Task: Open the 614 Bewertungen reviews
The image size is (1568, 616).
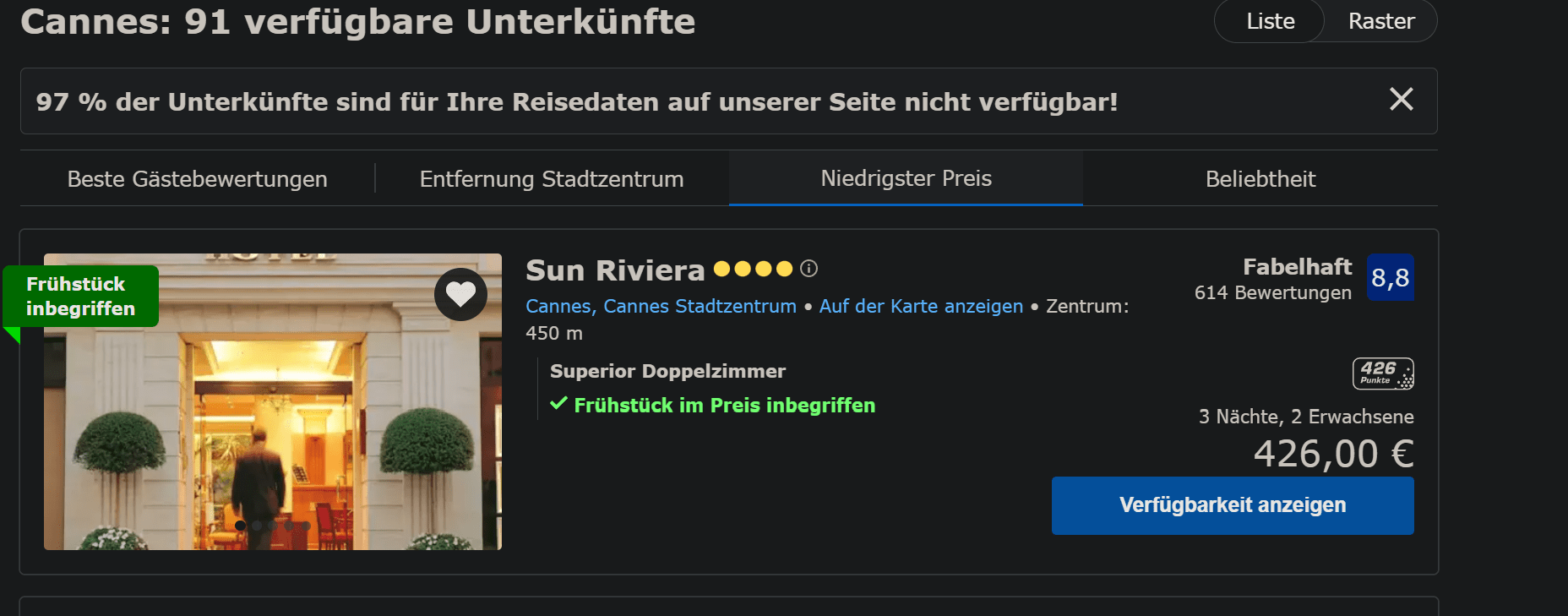Action: click(x=1272, y=292)
